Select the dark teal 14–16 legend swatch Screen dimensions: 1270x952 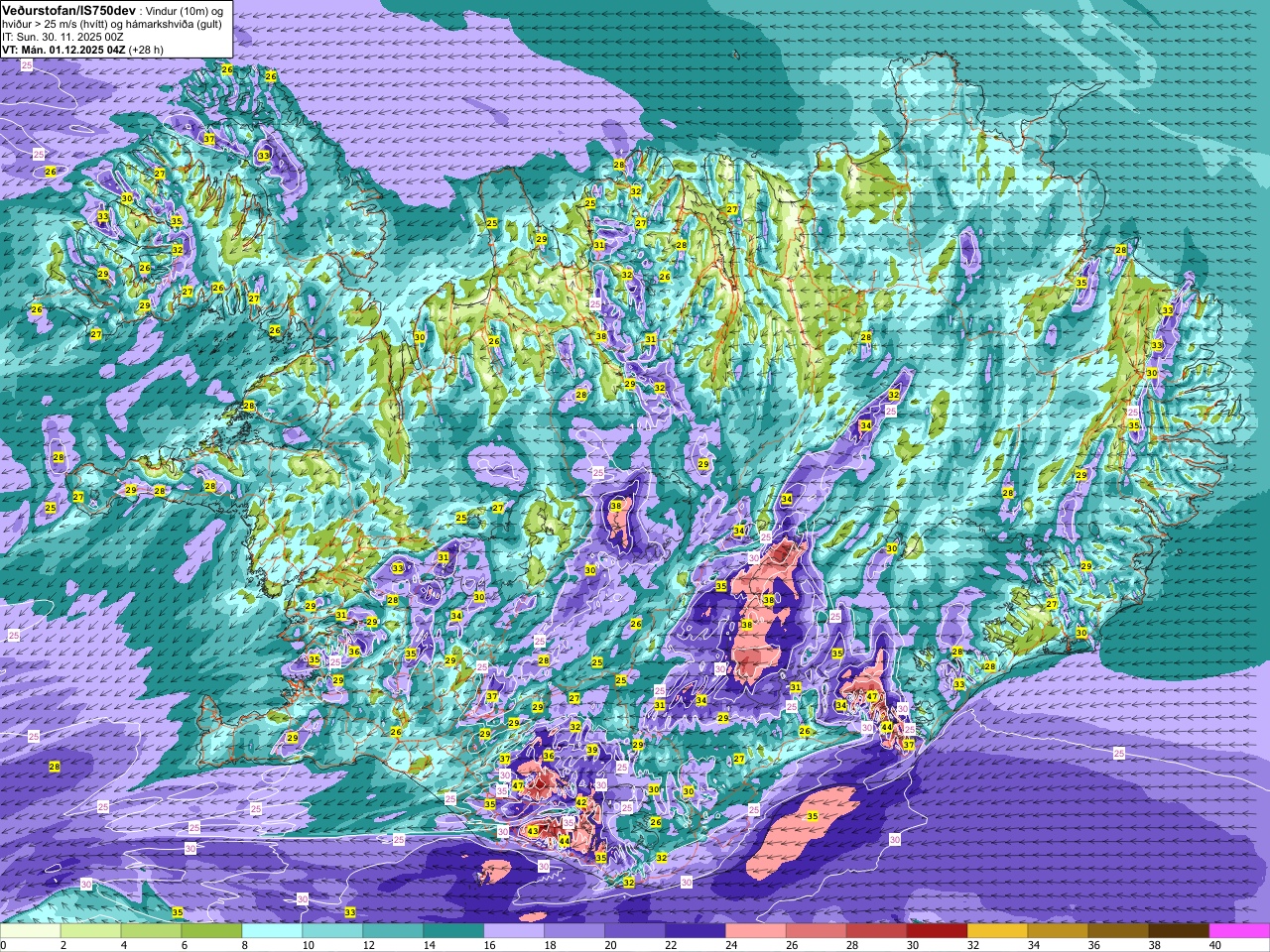[453, 931]
